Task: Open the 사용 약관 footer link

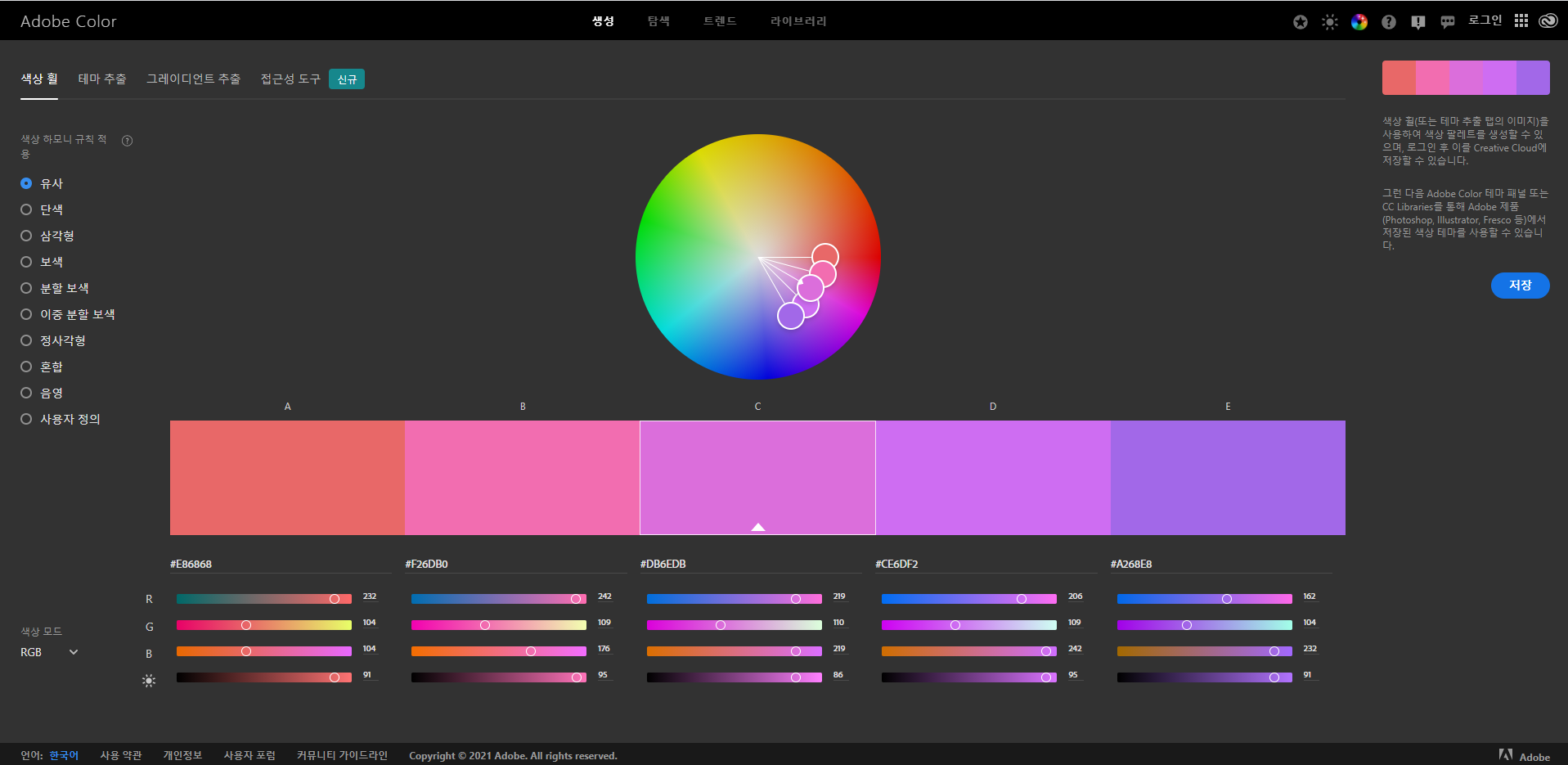Action: click(121, 755)
